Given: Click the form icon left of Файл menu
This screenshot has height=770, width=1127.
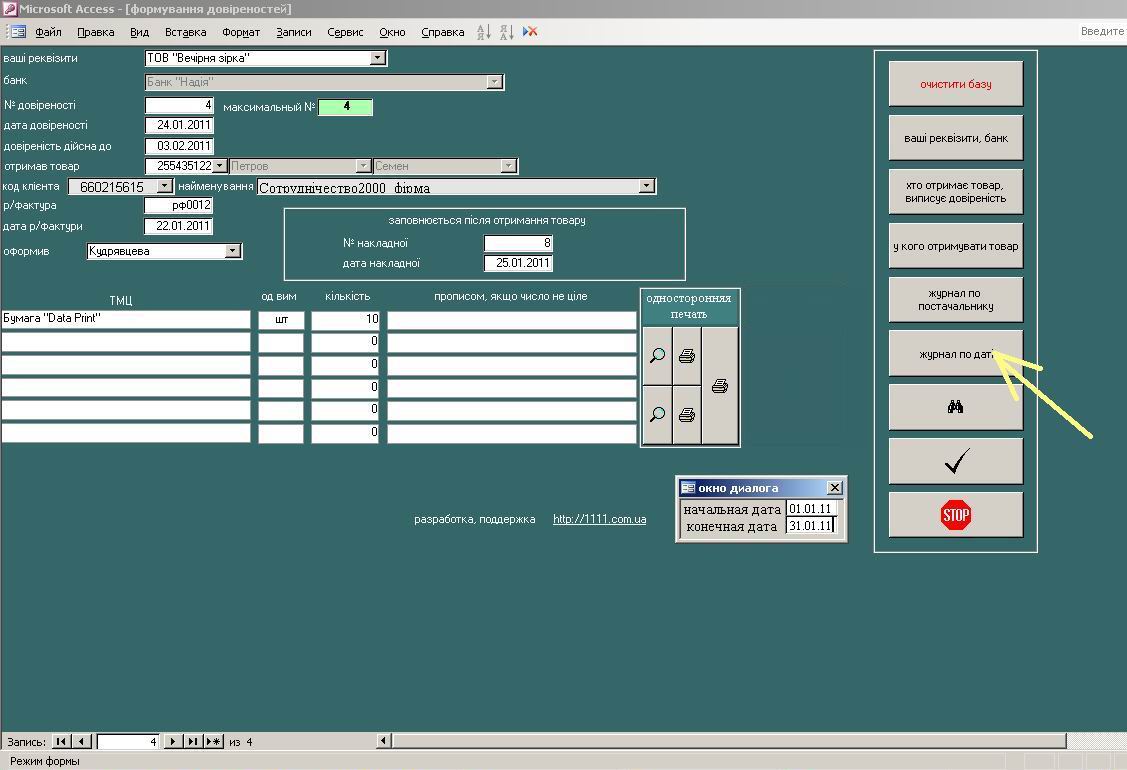Looking at the screenshot, I should coord(17,32).
